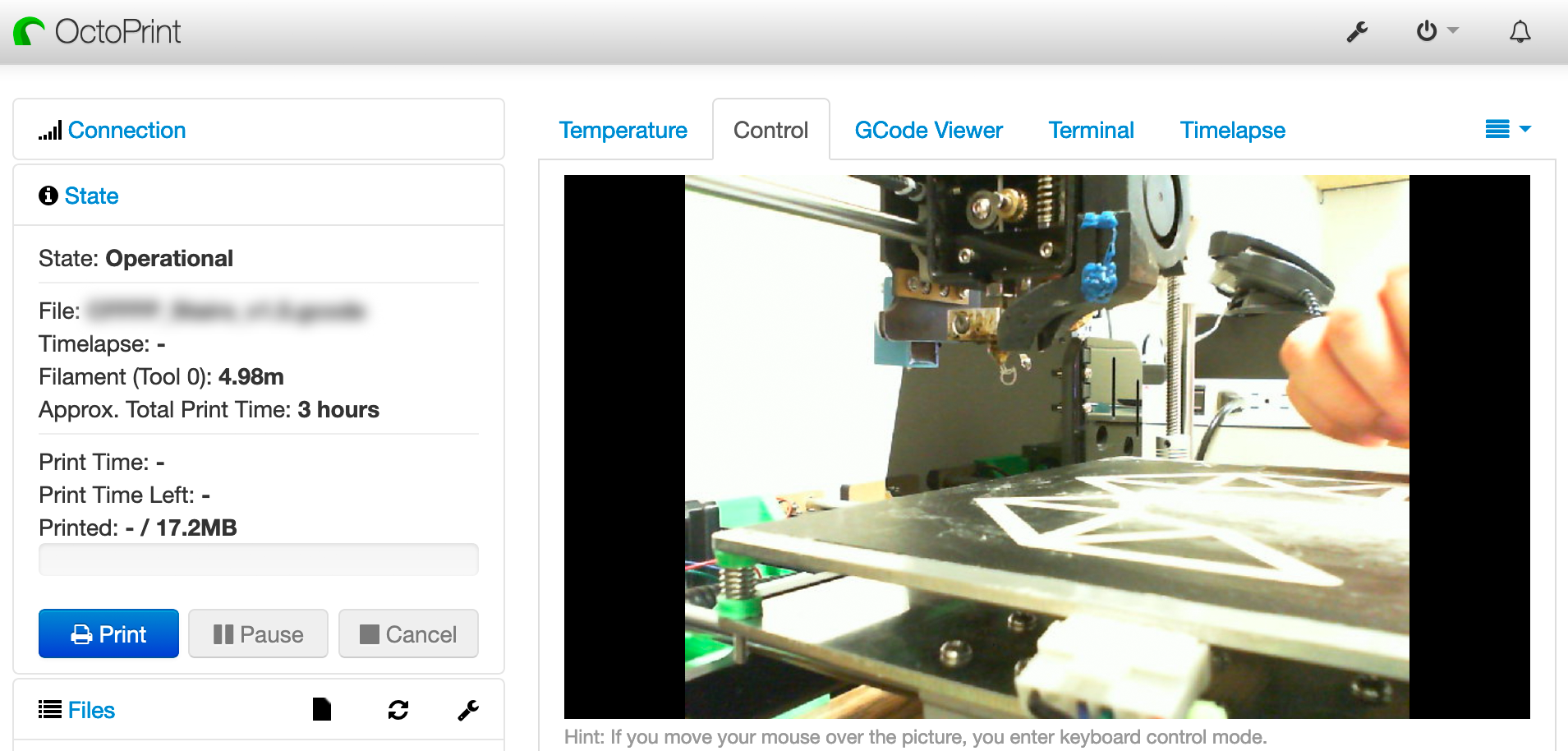The image size is (1568, 751).
Task: Collapse the Connection panel
Action: coord(127,130)
